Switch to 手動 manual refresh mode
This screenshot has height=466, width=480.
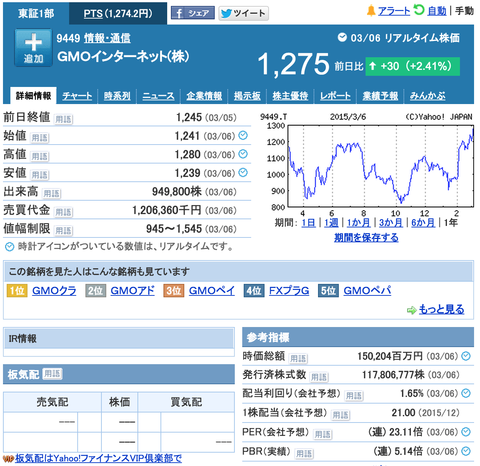point(464,11)
